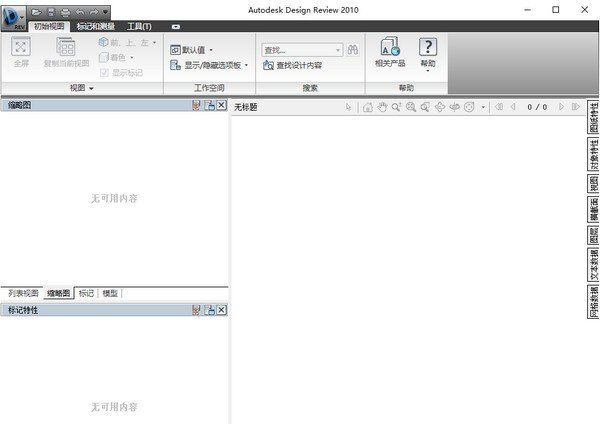
Task: Open the 对象特性 side palette tab
Action: click(x=593, y=154)
